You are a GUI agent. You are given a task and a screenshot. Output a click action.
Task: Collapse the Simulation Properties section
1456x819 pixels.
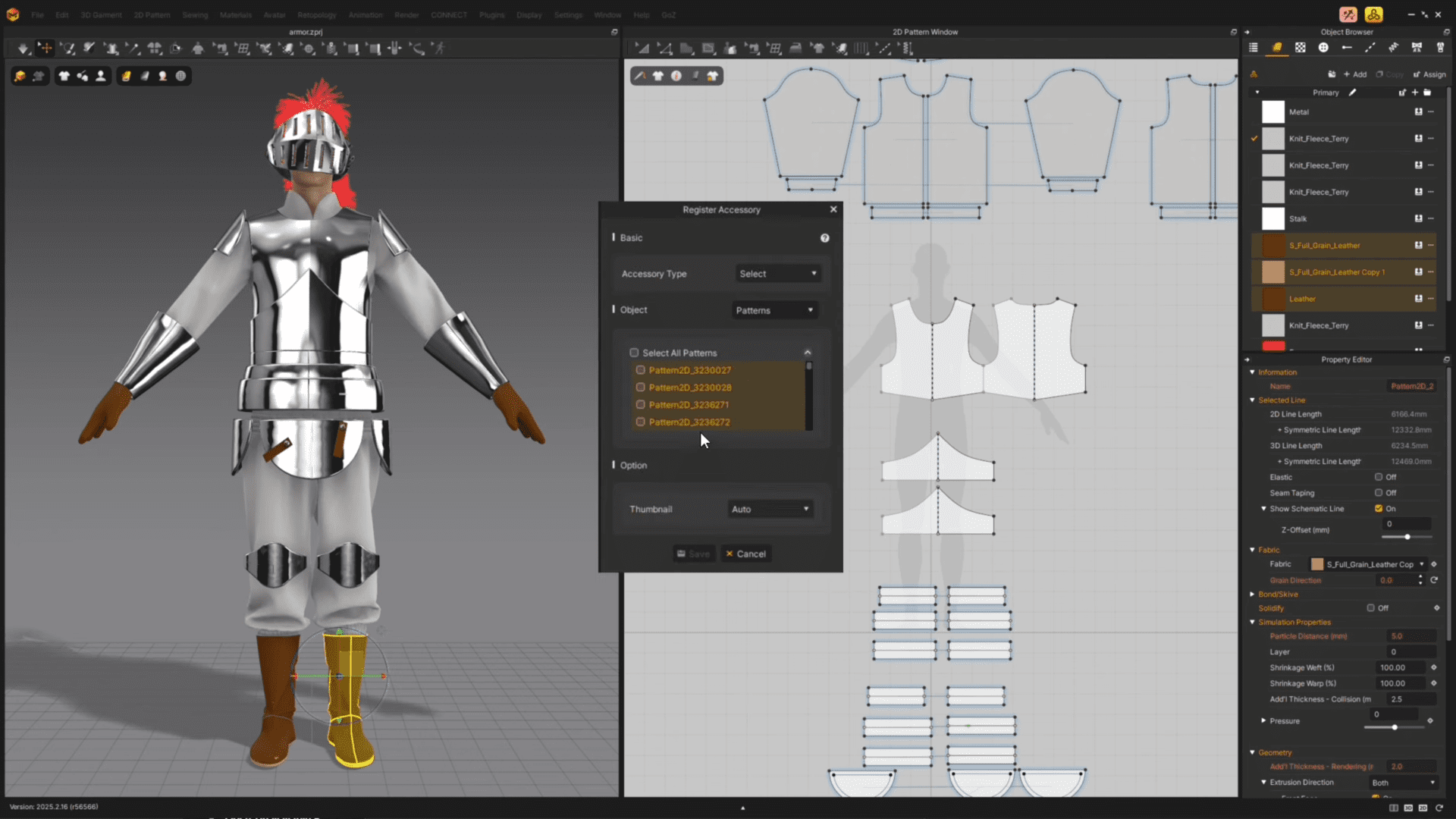coord(1253,622)
